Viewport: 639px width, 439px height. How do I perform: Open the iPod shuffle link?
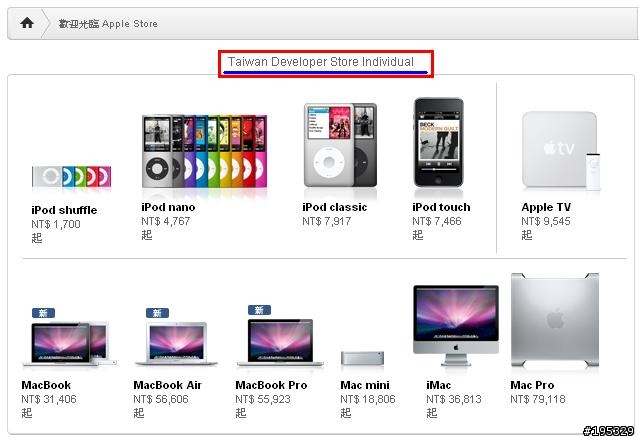(x=64, y=210)
